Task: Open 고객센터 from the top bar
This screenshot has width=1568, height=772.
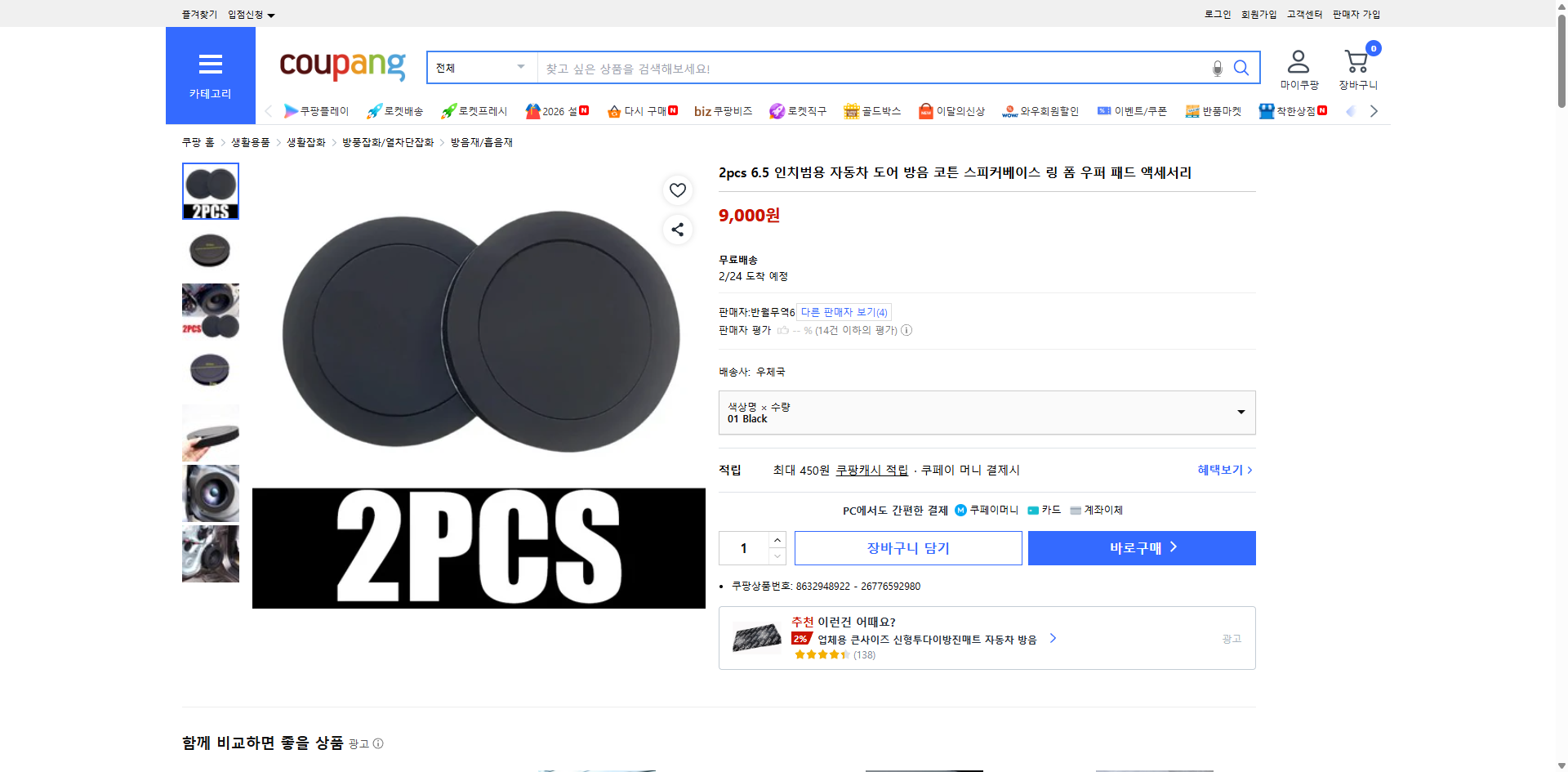Action: (x=1303, y=14)
